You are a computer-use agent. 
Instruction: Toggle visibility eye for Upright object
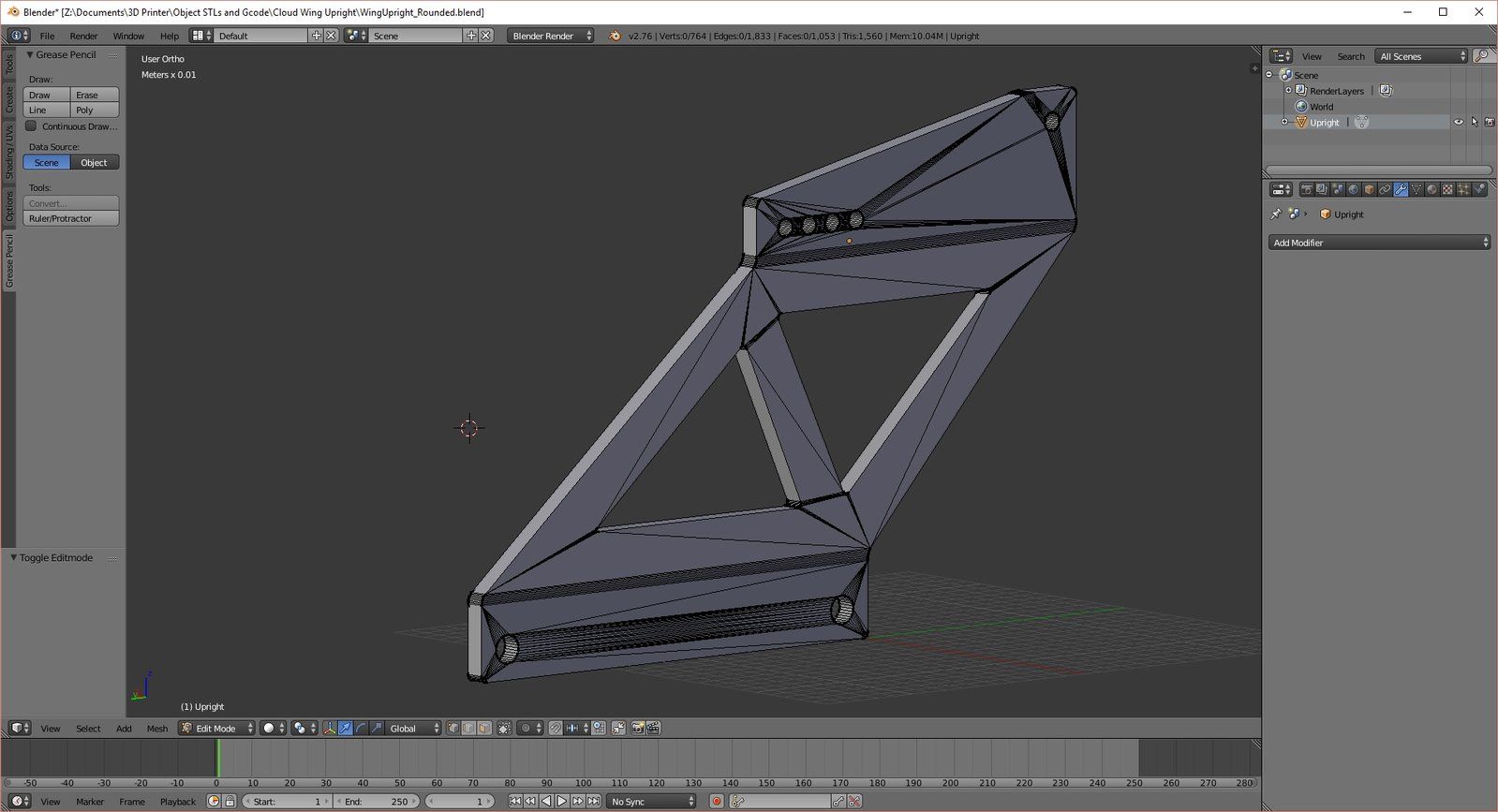point(1458,122)
